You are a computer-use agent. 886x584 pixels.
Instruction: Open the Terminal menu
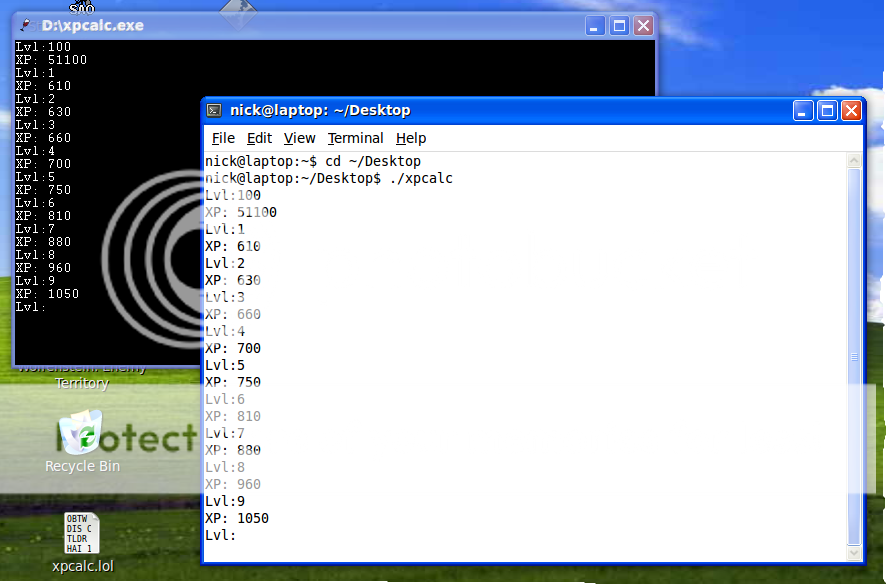[x=355, y=138]
